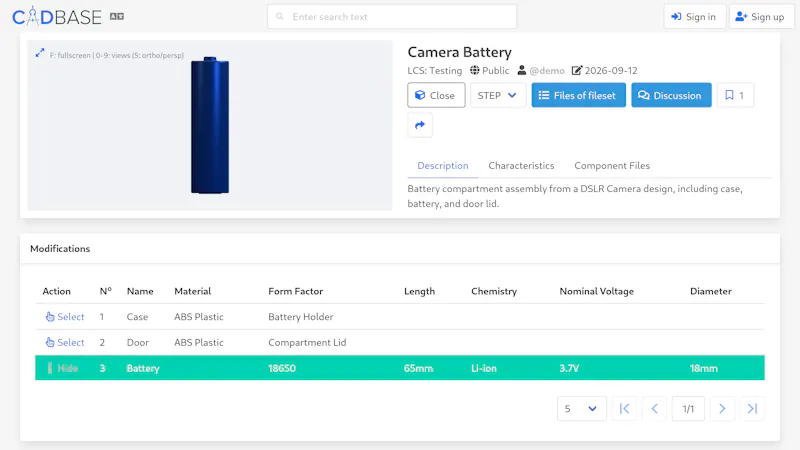
Task: Bookmark this component
Action: tap(735, 95)
